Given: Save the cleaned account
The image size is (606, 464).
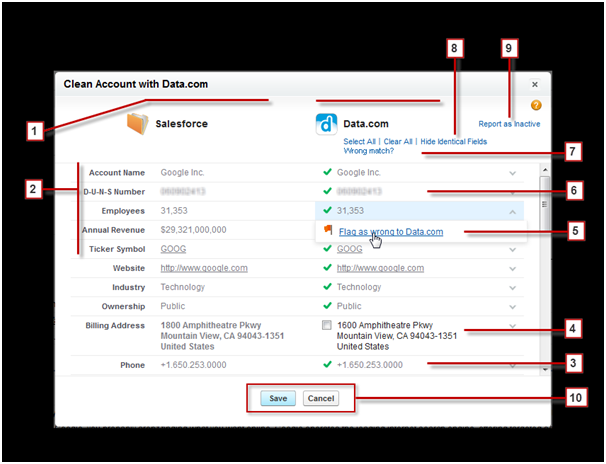Looking at the screenshot, I should (278, 398).
